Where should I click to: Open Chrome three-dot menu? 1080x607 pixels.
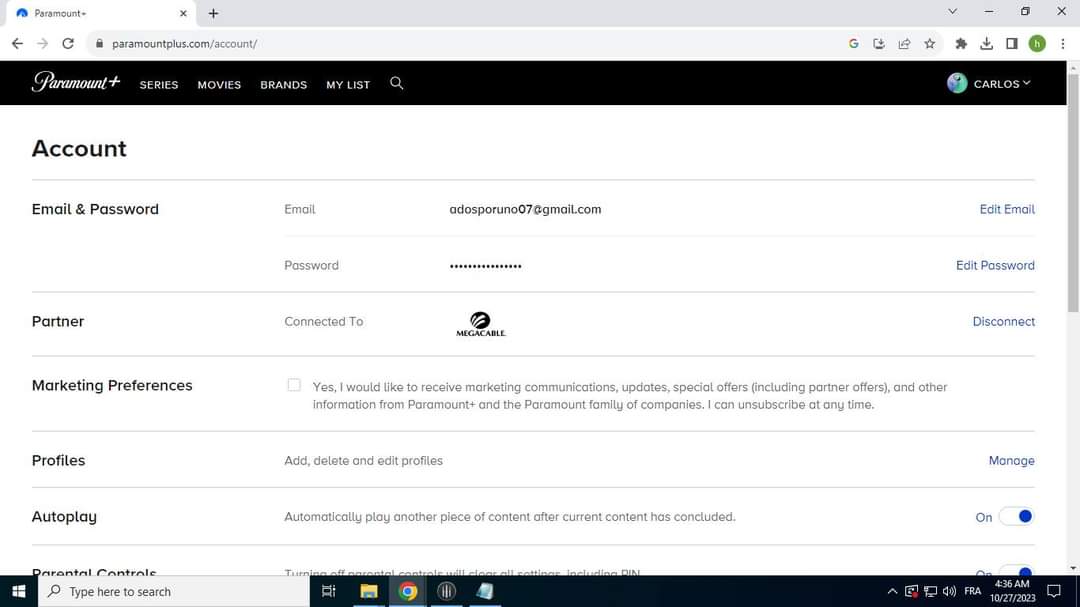[x=1063, y=43]
